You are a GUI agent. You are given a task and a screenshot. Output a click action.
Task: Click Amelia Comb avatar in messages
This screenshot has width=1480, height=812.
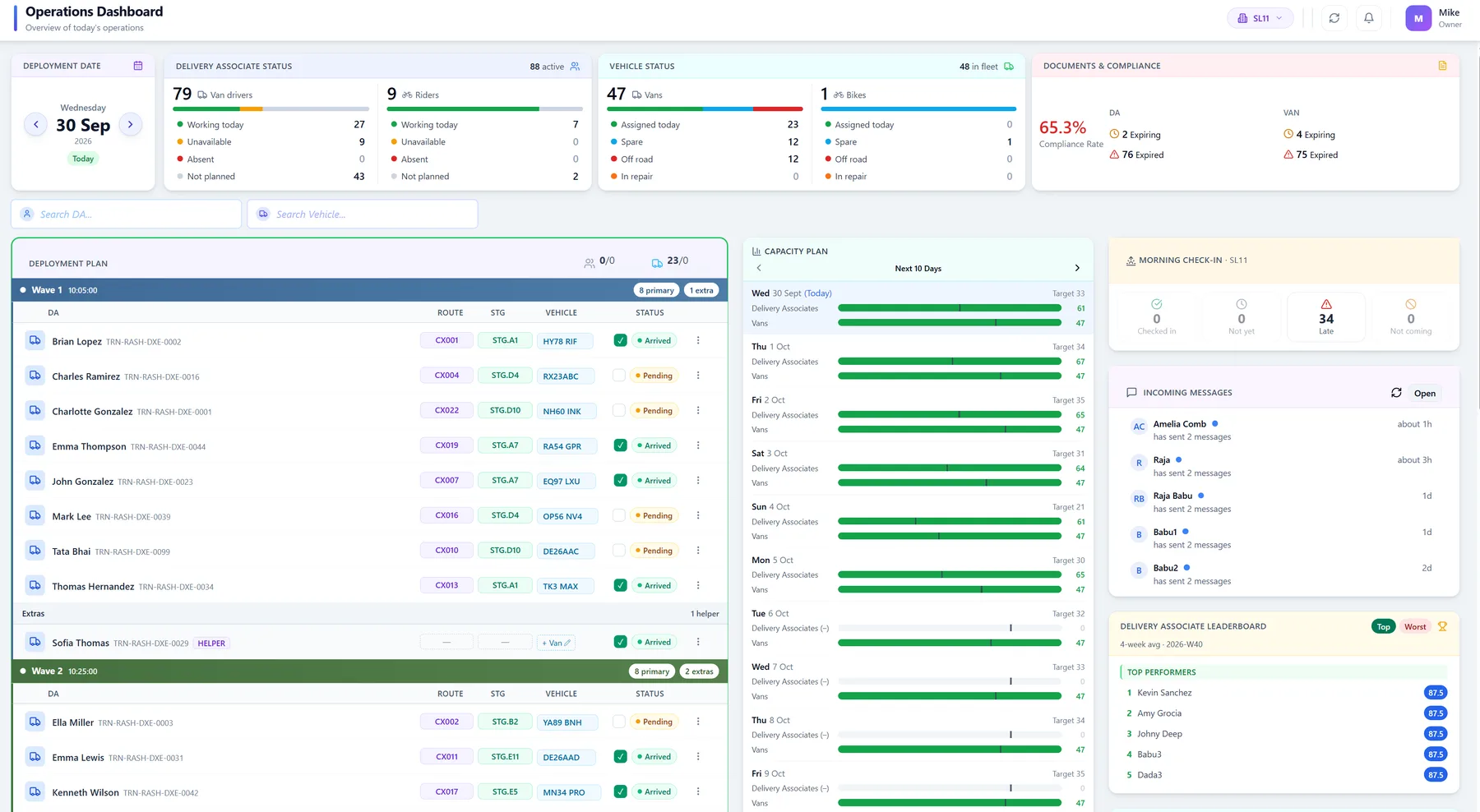click(x=1139, y=427)
